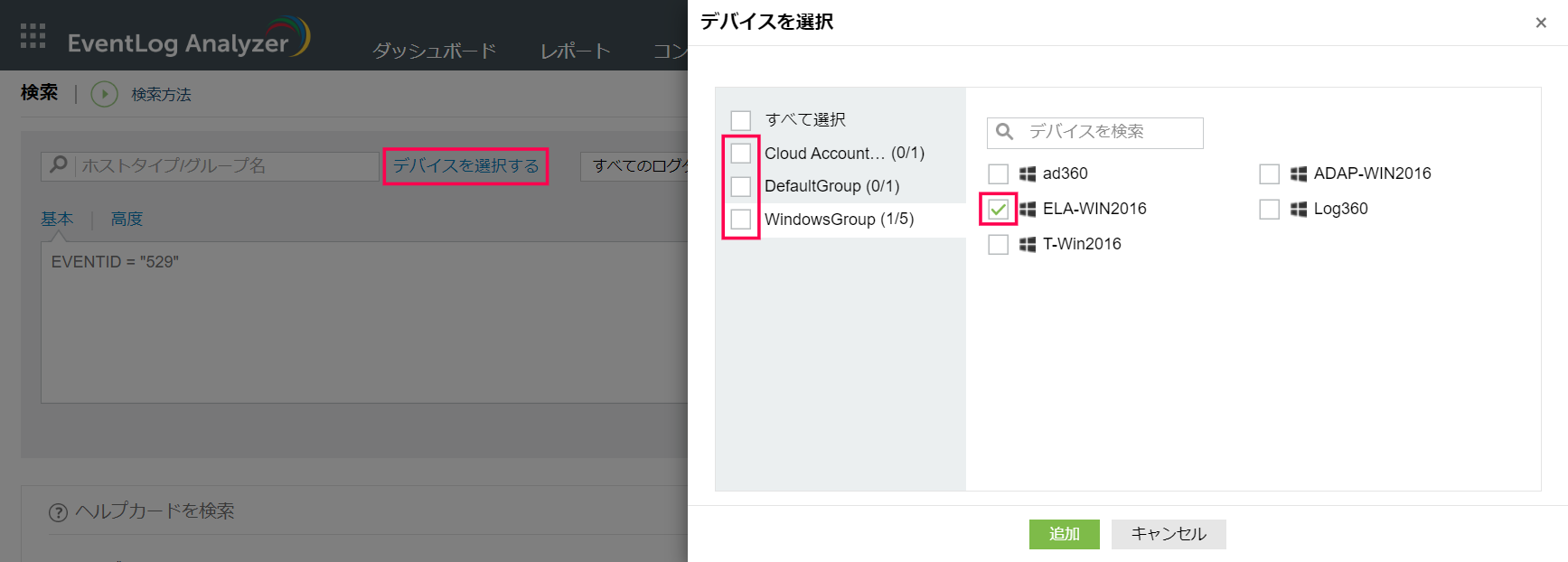This screenshot has height=562, width=1568.
Task: Click the search method play icon
Action: 104,94
